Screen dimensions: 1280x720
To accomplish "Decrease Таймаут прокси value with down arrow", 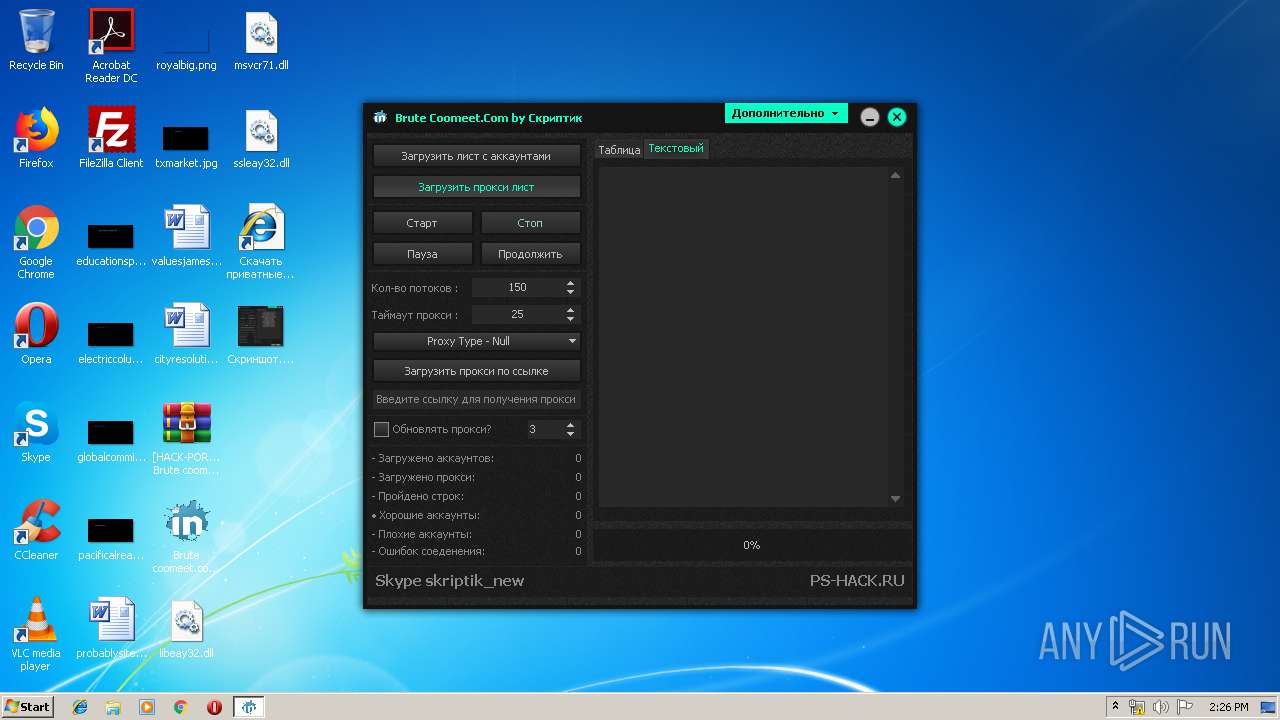I will 570,318.
